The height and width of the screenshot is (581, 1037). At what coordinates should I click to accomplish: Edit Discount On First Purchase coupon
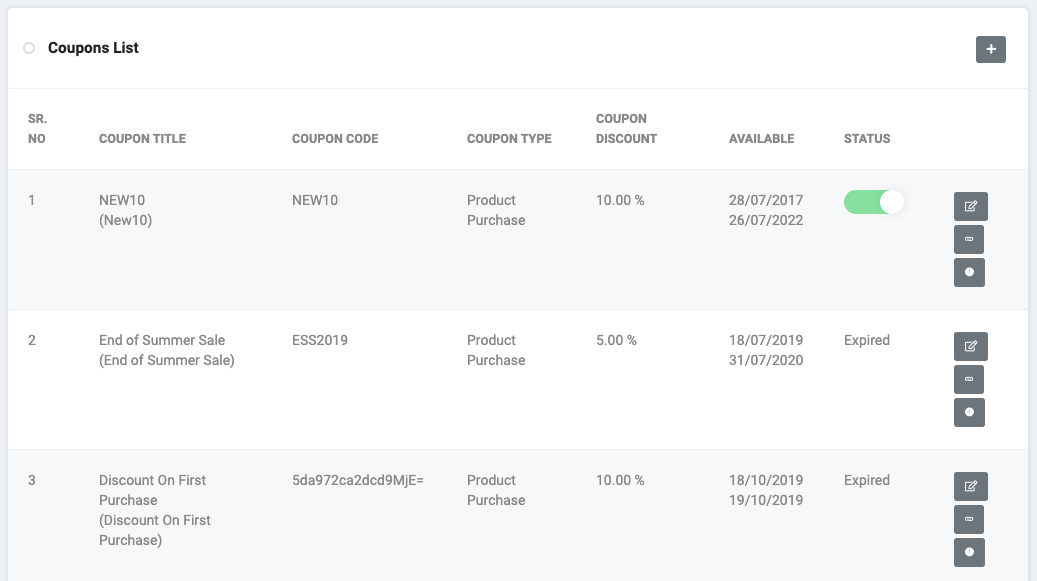click(x=970, y=486)
